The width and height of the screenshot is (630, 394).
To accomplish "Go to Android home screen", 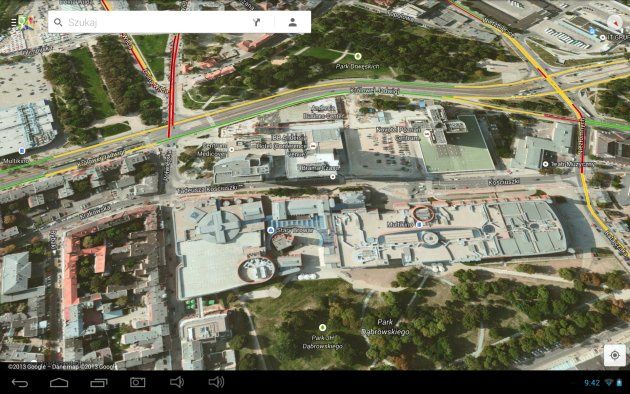I will (x=59, y=383).
